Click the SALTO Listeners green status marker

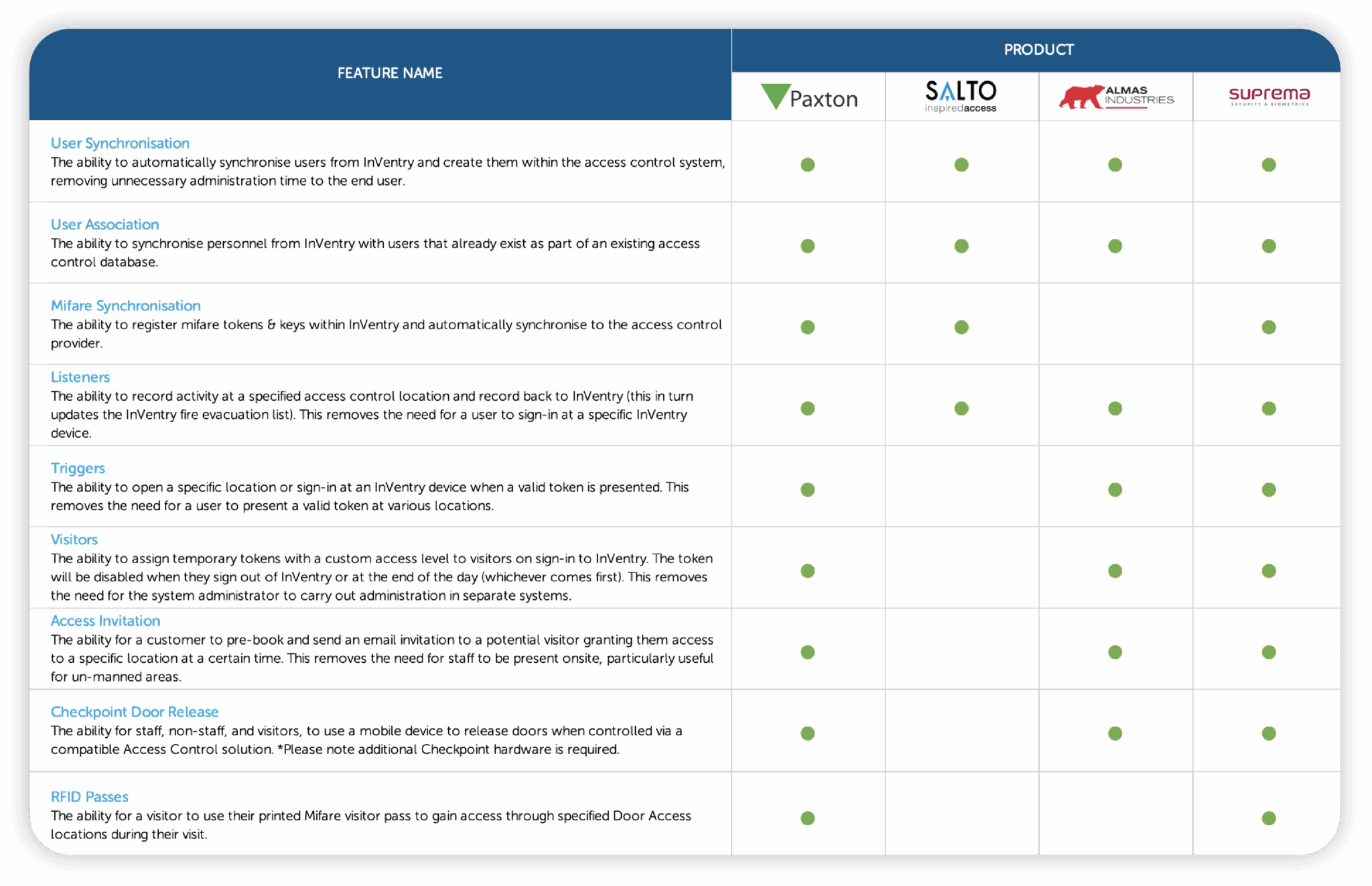961,407
